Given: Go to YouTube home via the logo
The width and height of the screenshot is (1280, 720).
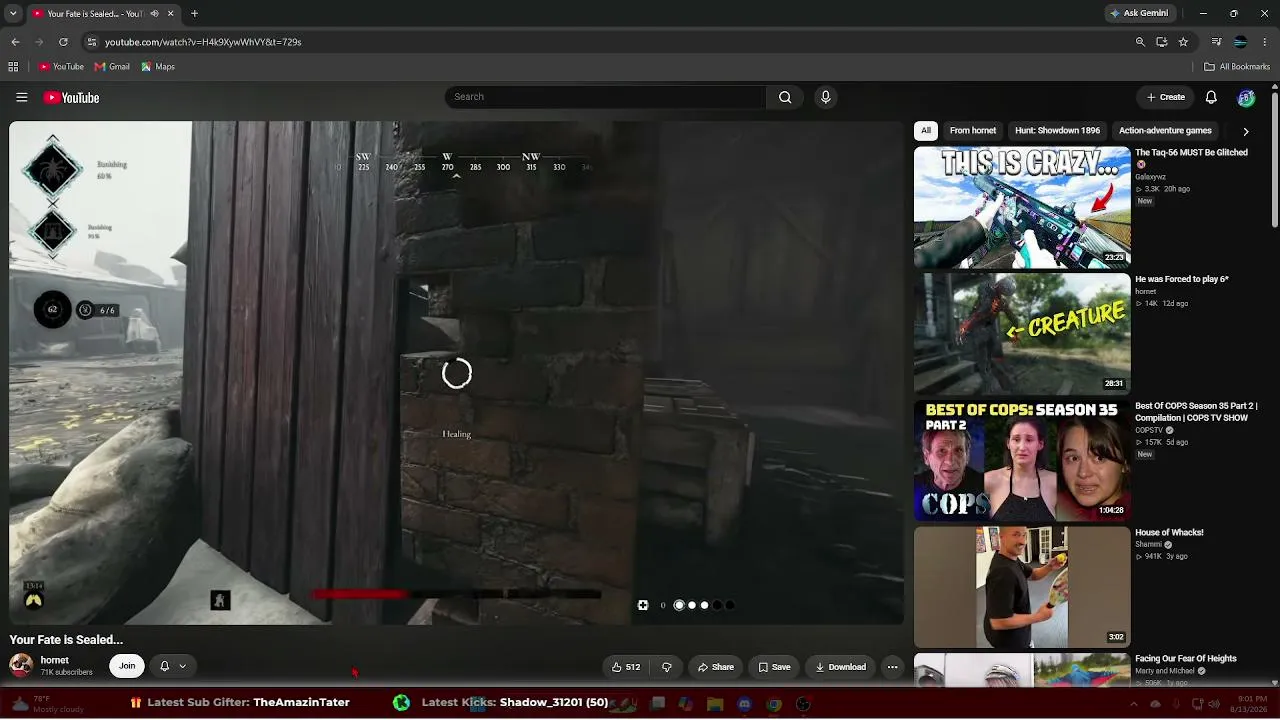Looking at the screenshot, I should 71,97.
